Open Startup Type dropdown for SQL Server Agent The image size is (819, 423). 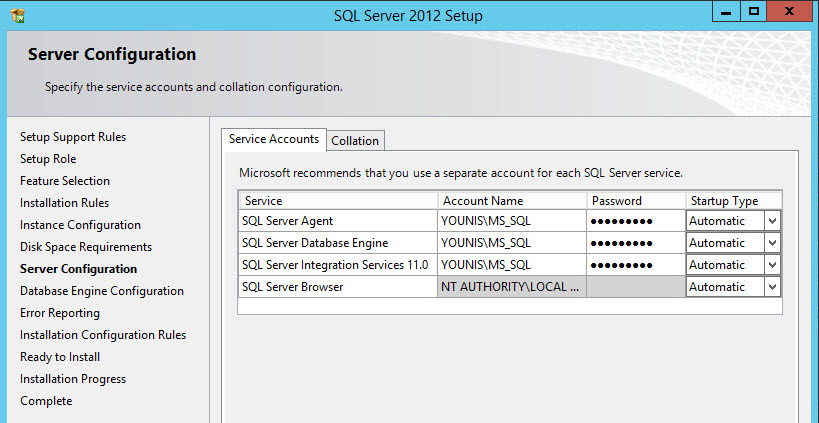[x=771, y=221]
